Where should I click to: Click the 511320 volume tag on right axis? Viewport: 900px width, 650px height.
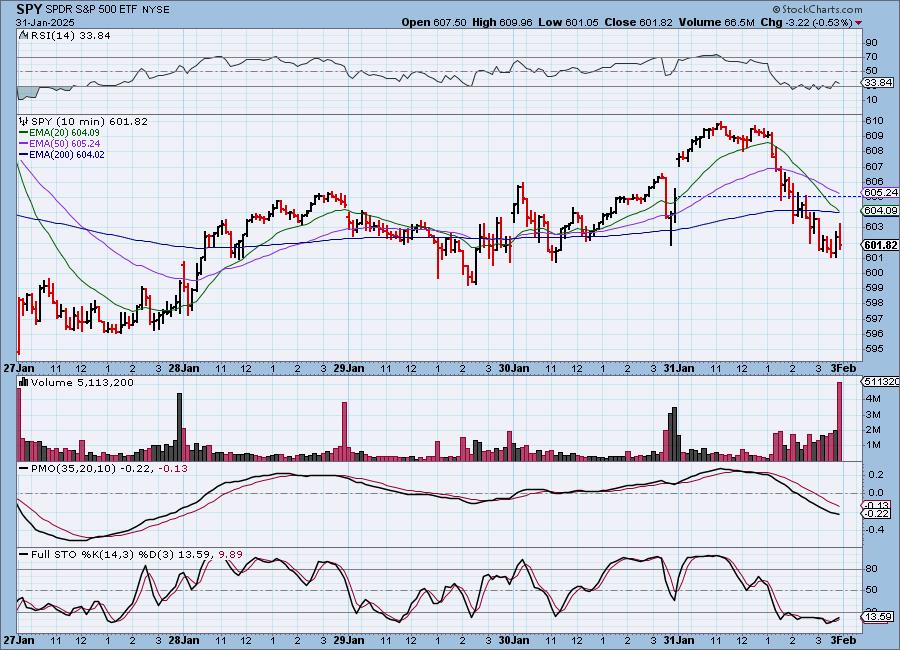pos(879,382)
